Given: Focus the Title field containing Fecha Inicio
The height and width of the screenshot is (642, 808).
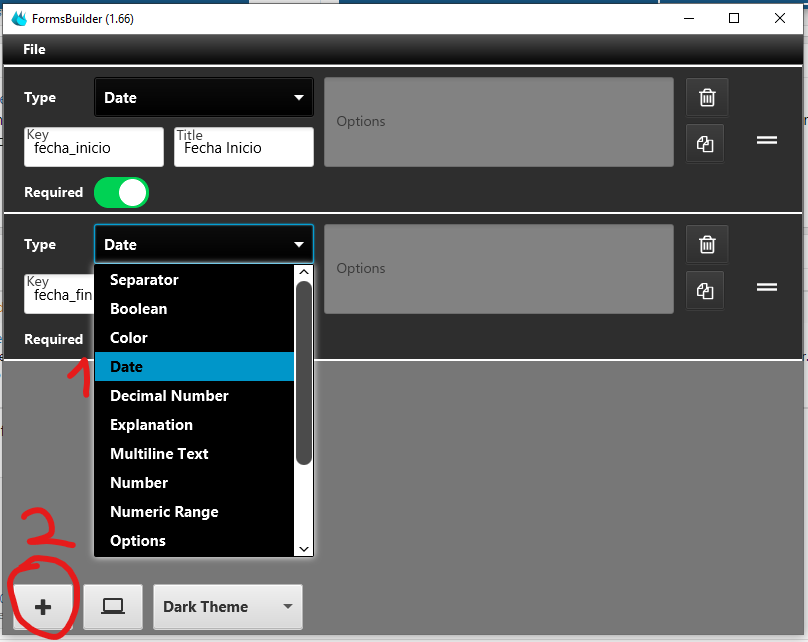Looking at the screenshot, I should click(x=244, y=147).
